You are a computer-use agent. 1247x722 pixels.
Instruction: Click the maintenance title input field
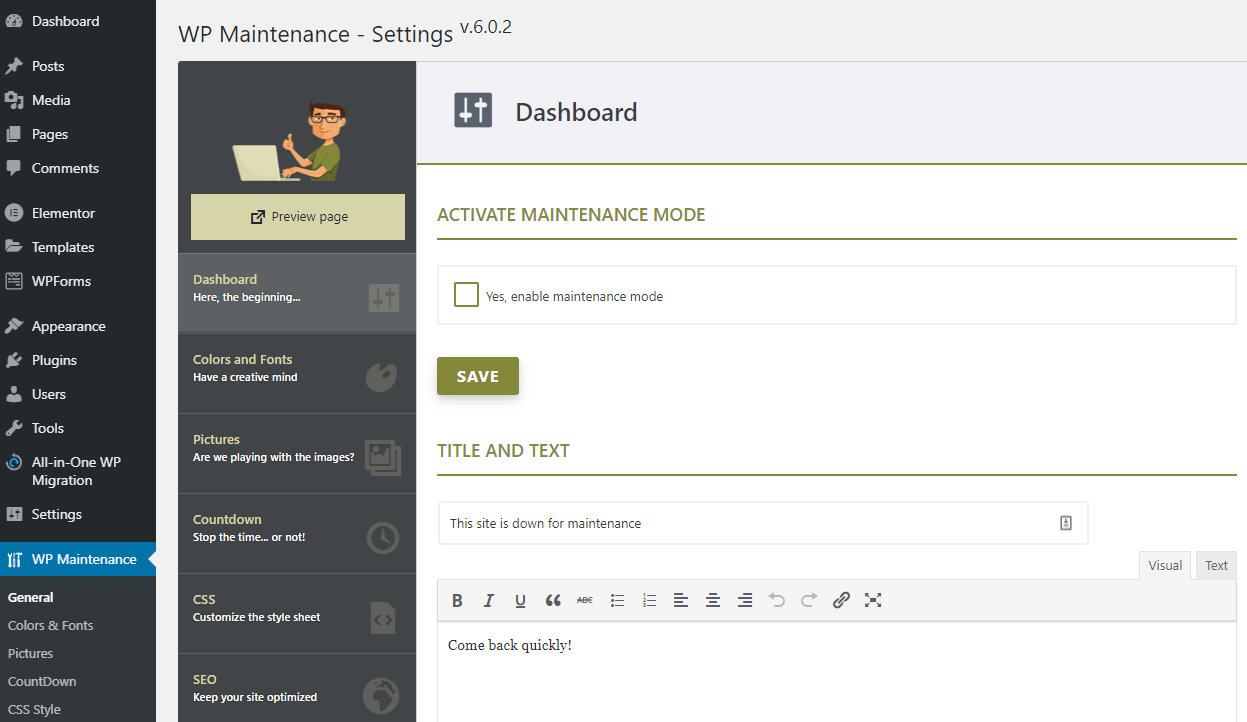(700, 522)
